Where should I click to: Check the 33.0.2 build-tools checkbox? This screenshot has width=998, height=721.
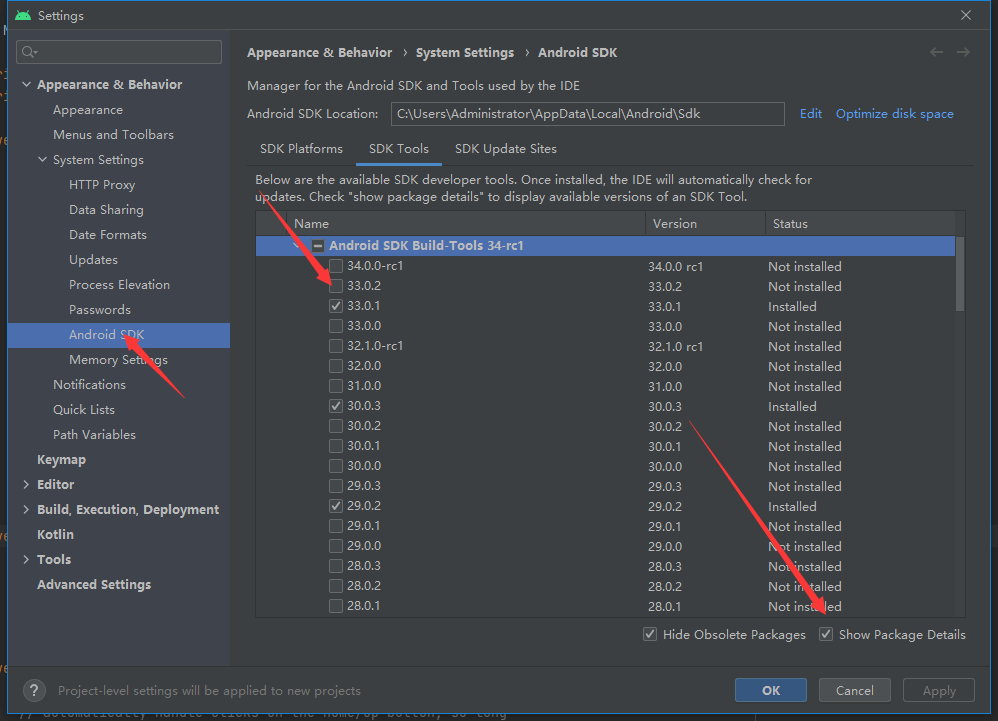336,286
